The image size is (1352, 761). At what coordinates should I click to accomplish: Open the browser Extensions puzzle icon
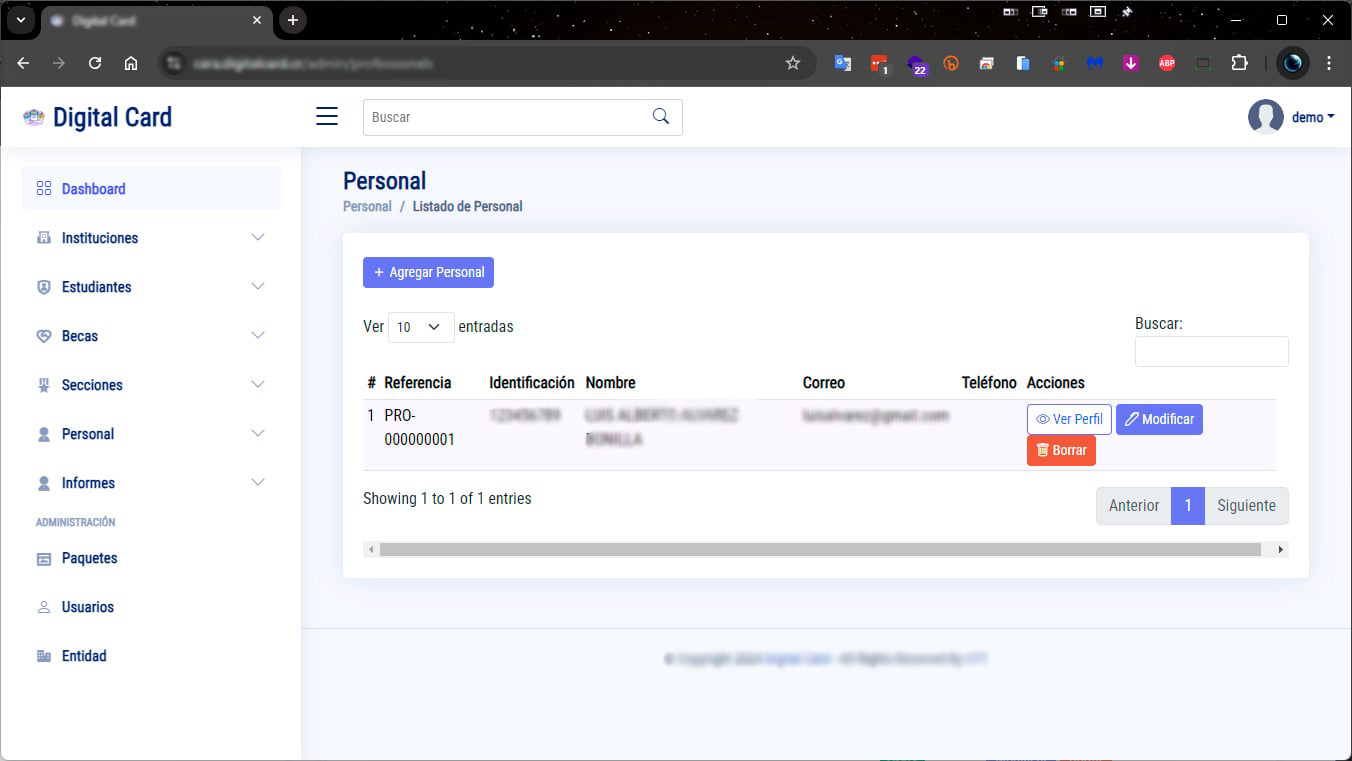tap(1239, 63)
